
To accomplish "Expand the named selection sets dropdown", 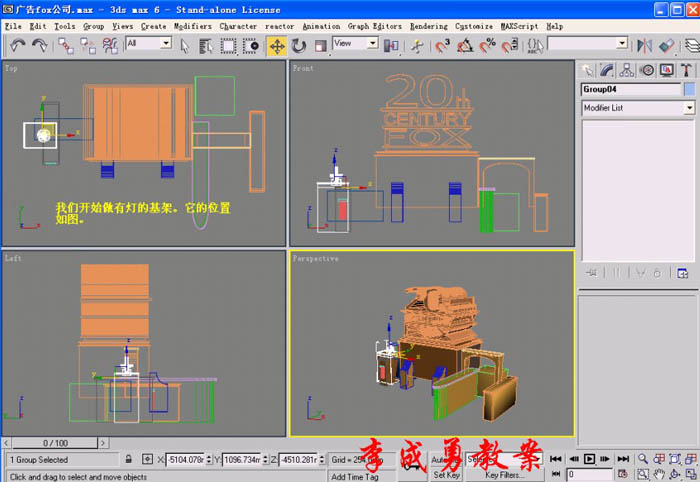I will pos(622,43).
